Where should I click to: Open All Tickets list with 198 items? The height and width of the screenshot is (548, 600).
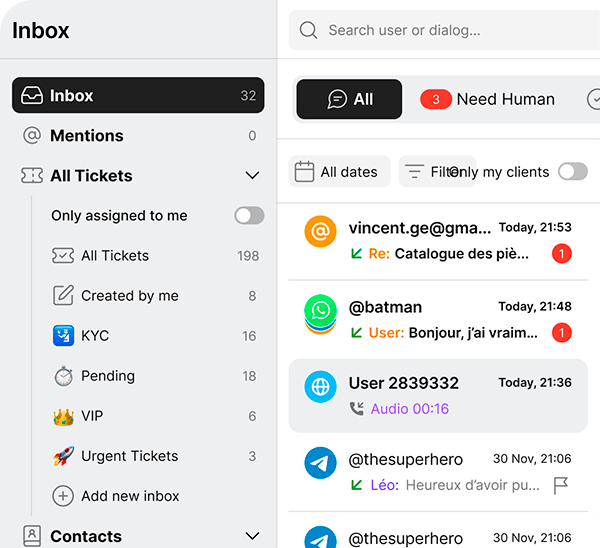point(155,256)
